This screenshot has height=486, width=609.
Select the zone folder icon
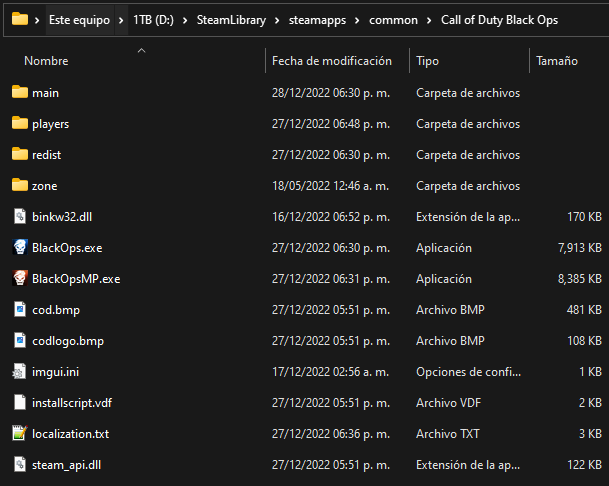[20, 185]
